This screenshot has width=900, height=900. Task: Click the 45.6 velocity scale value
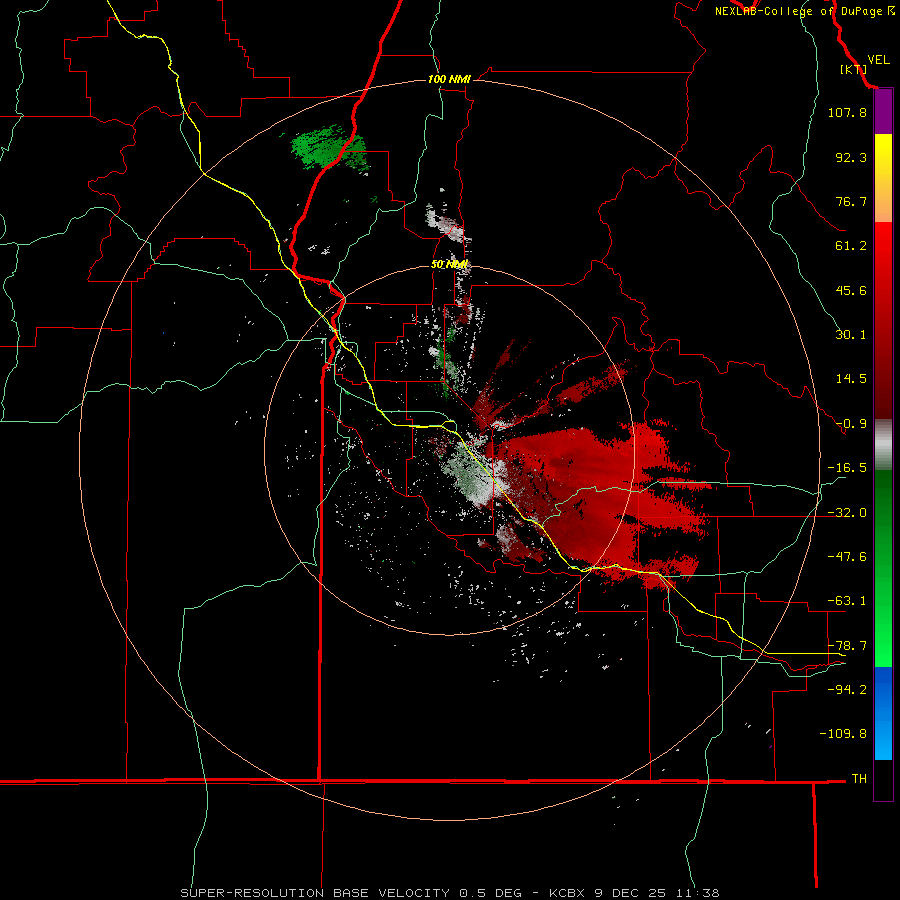851,290
